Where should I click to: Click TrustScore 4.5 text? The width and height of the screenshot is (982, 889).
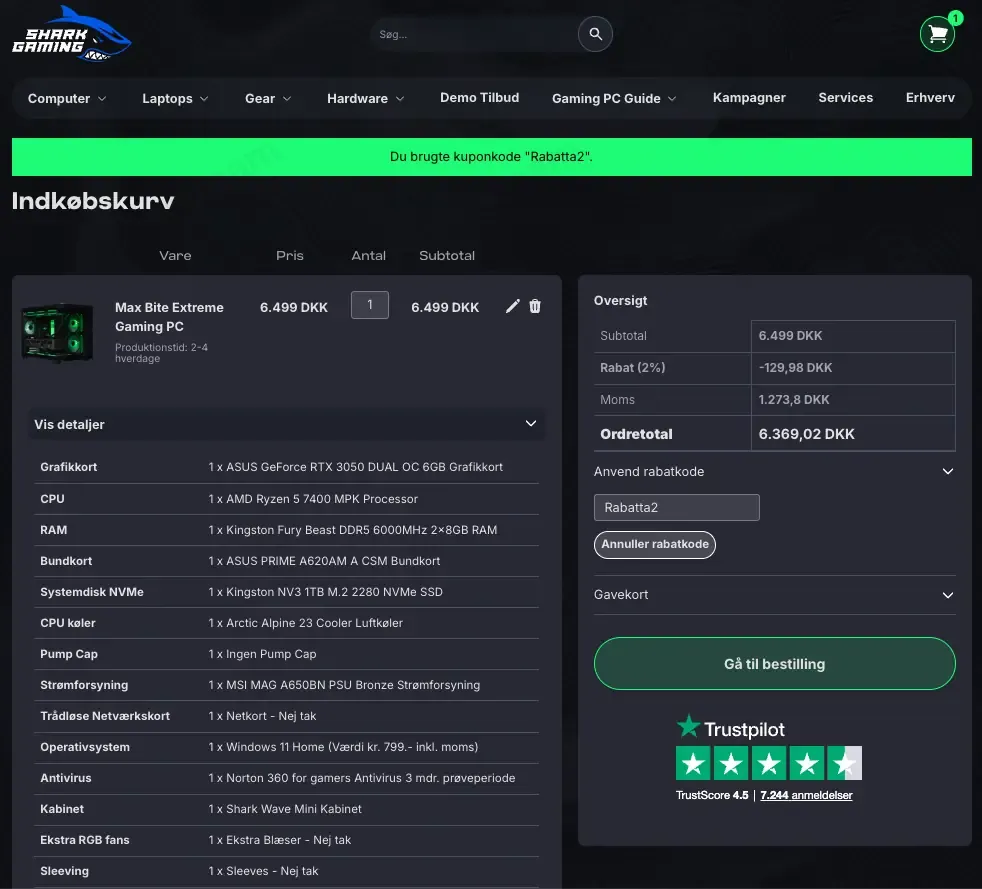(711, 795)
